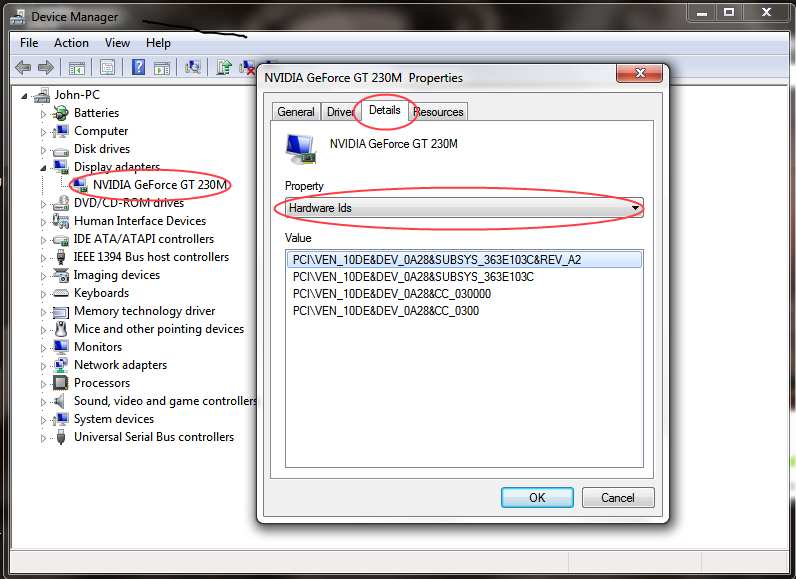Screen dimensions: 796x579
Task: Click the display adapter icon inside the Properties dialog
Action: click(302, 149)
